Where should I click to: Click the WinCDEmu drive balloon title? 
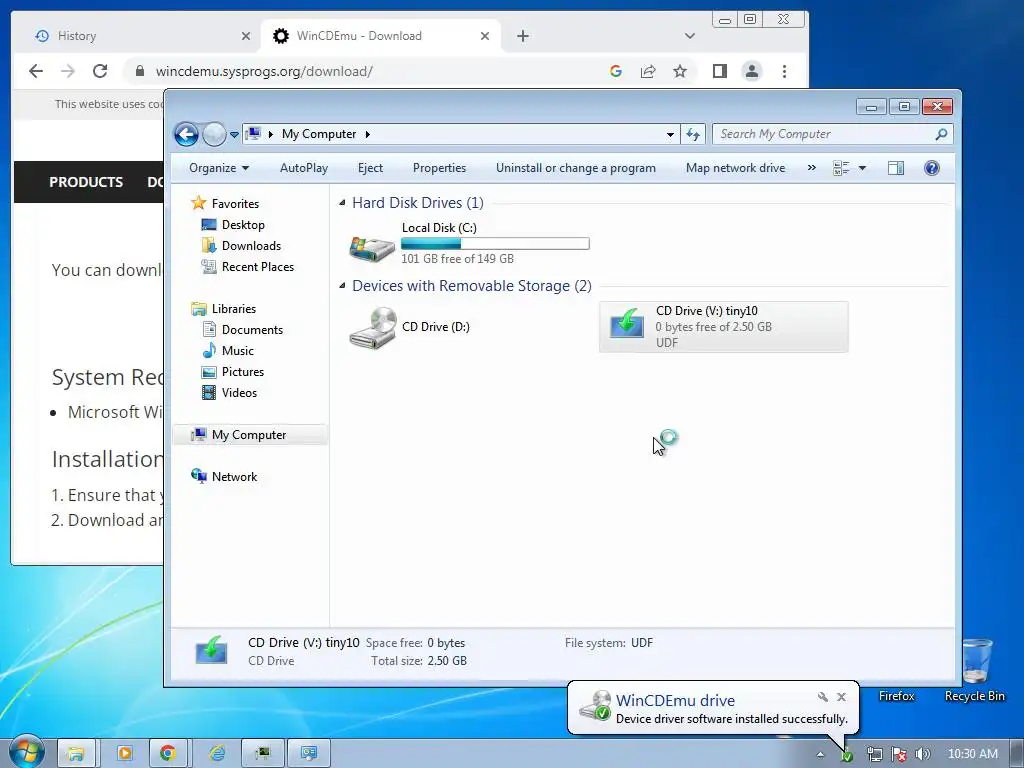pyautogui.click(x=675, y=700)
